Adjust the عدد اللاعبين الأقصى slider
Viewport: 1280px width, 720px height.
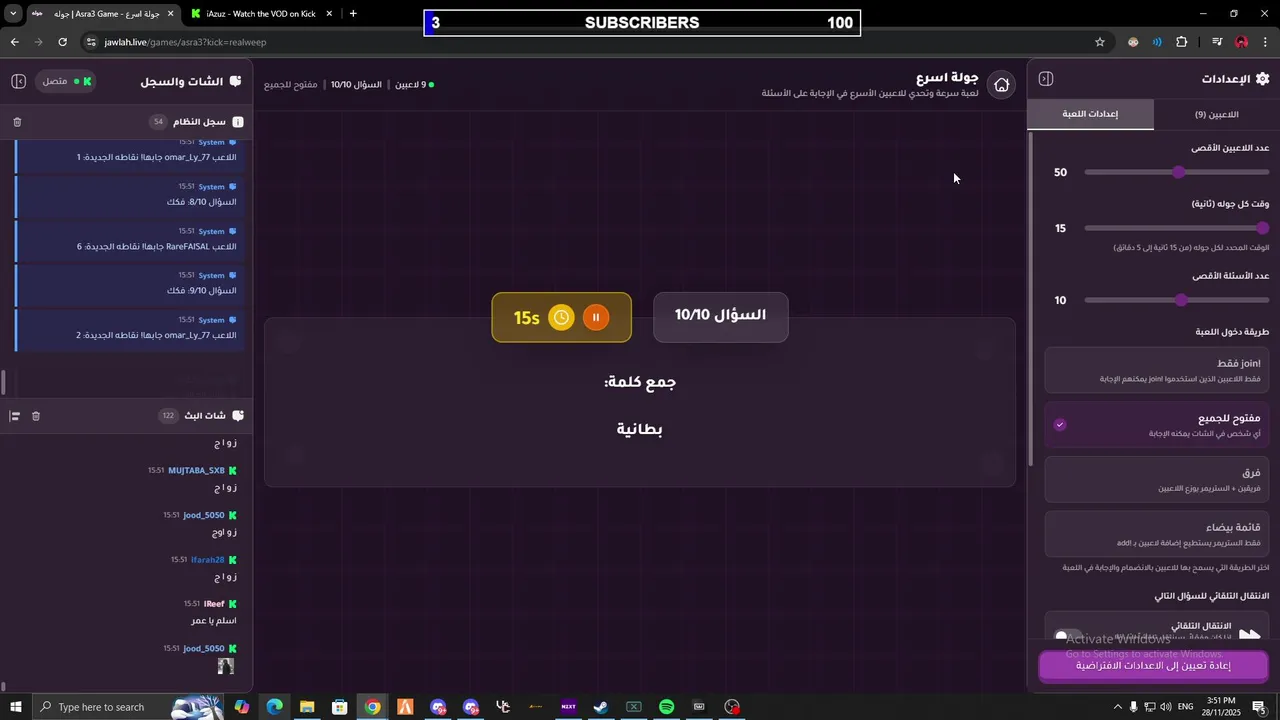click(x=1177, y=172)
